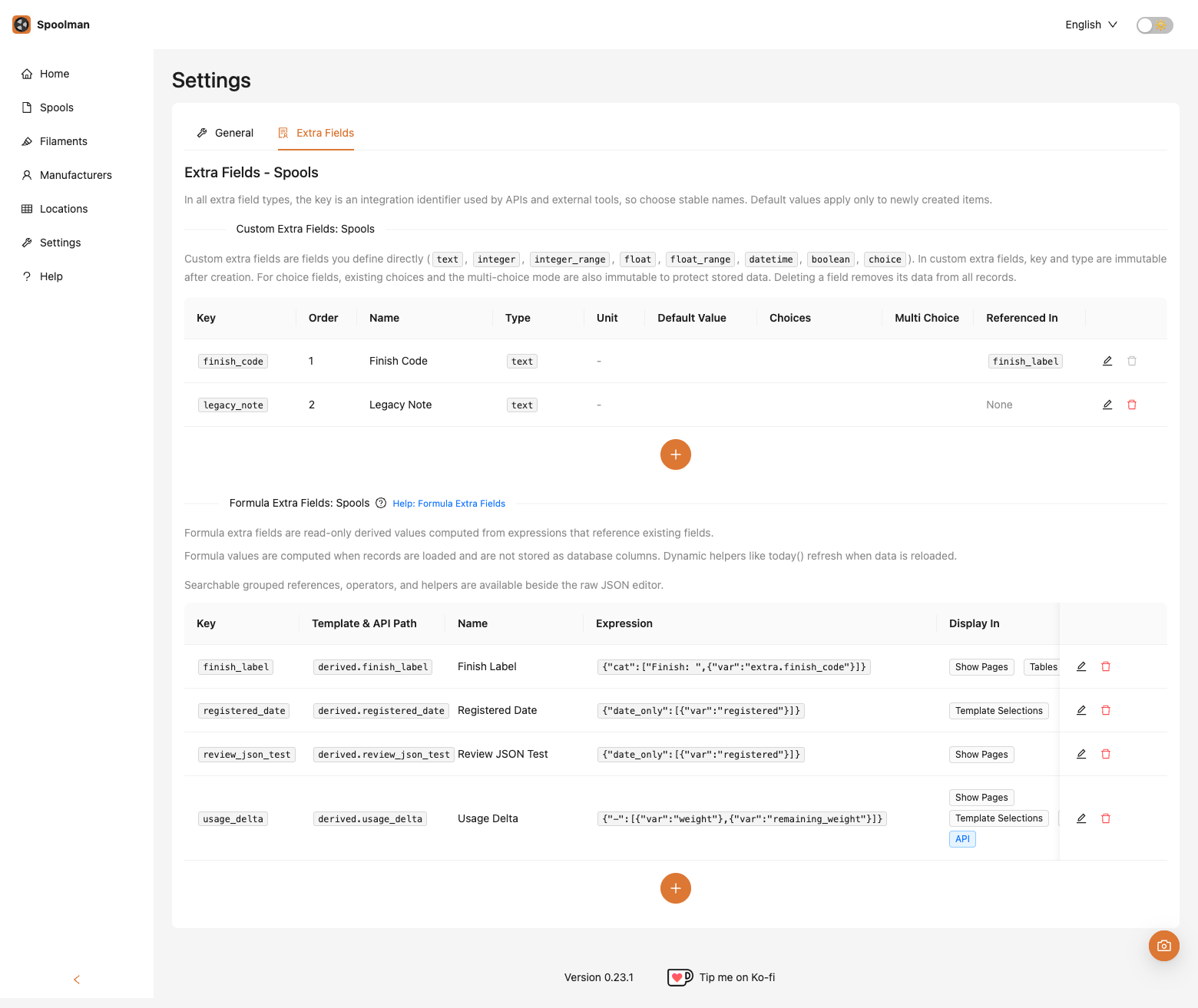Click the Display In column header
The width and height of the screenshot is (1198, 1008).
point(975,623)
